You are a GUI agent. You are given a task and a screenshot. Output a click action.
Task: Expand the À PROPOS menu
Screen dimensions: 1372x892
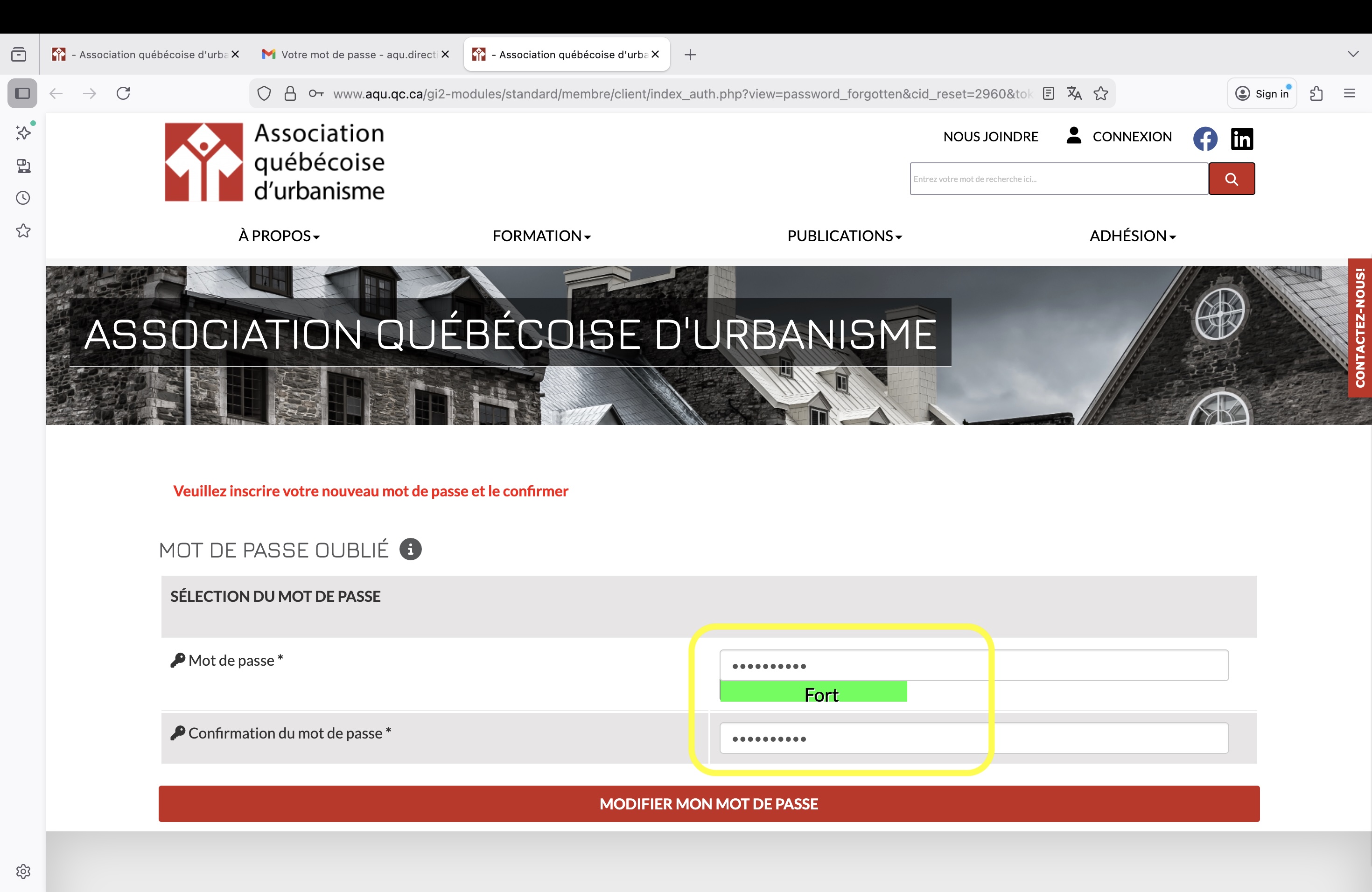(x=279, y=236)
